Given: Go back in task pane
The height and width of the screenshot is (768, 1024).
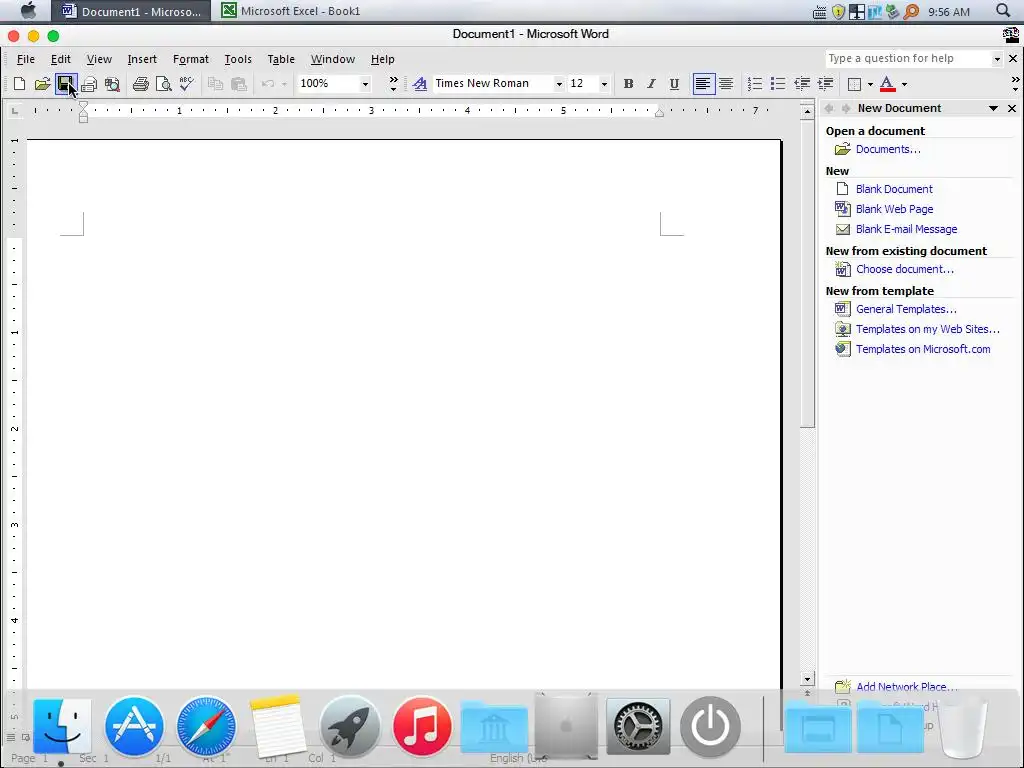Looking at the screenshot, I should [x=829, y=108].
